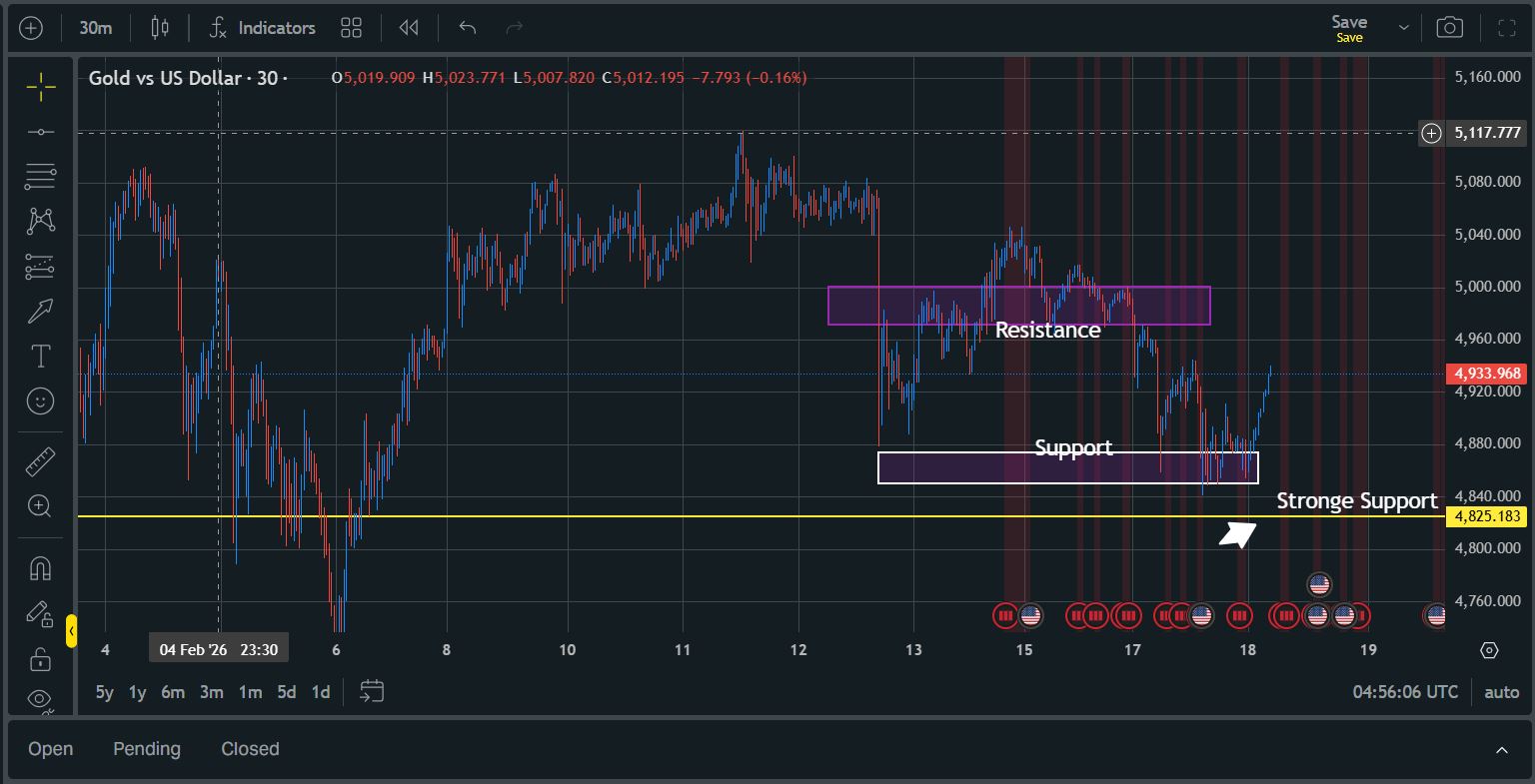Select the trend line tool
The width and height of the screenshot is (1535, 784).
41,132
